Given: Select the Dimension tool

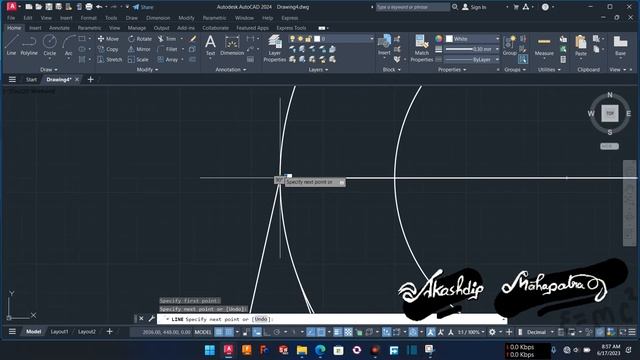Looking at the screenshot, I should (x=232, y=45).
